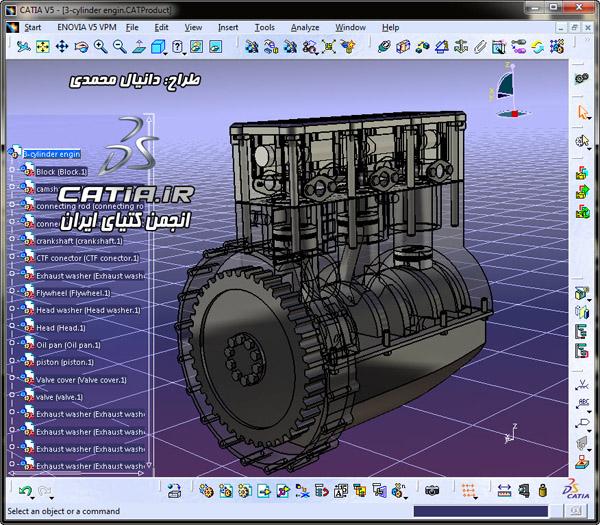Click the Text with Leader ABC icon

pos(583,403)
